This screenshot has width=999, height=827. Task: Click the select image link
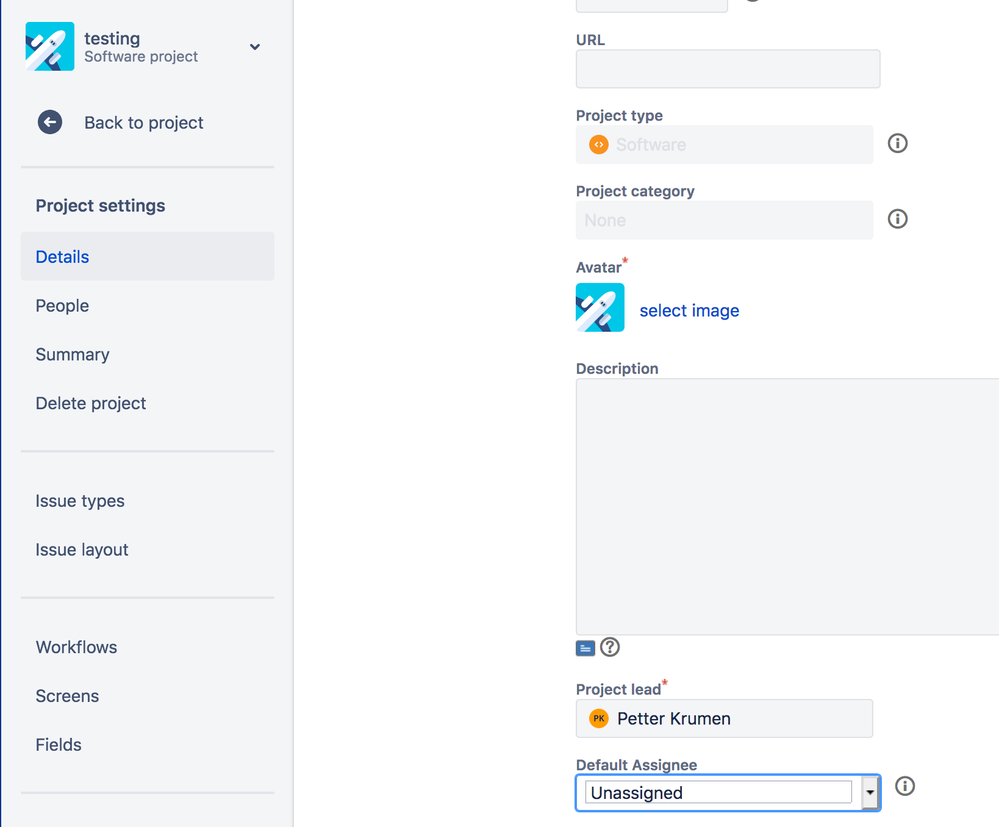pyautogui.click(x=688, y=310)
